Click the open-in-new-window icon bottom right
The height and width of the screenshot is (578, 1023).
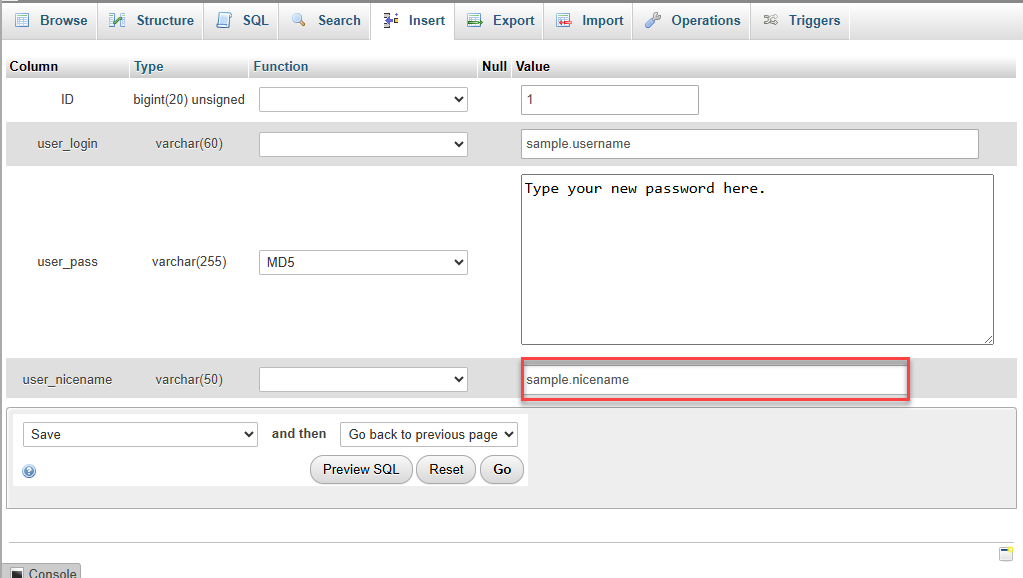coord(1006,552)
